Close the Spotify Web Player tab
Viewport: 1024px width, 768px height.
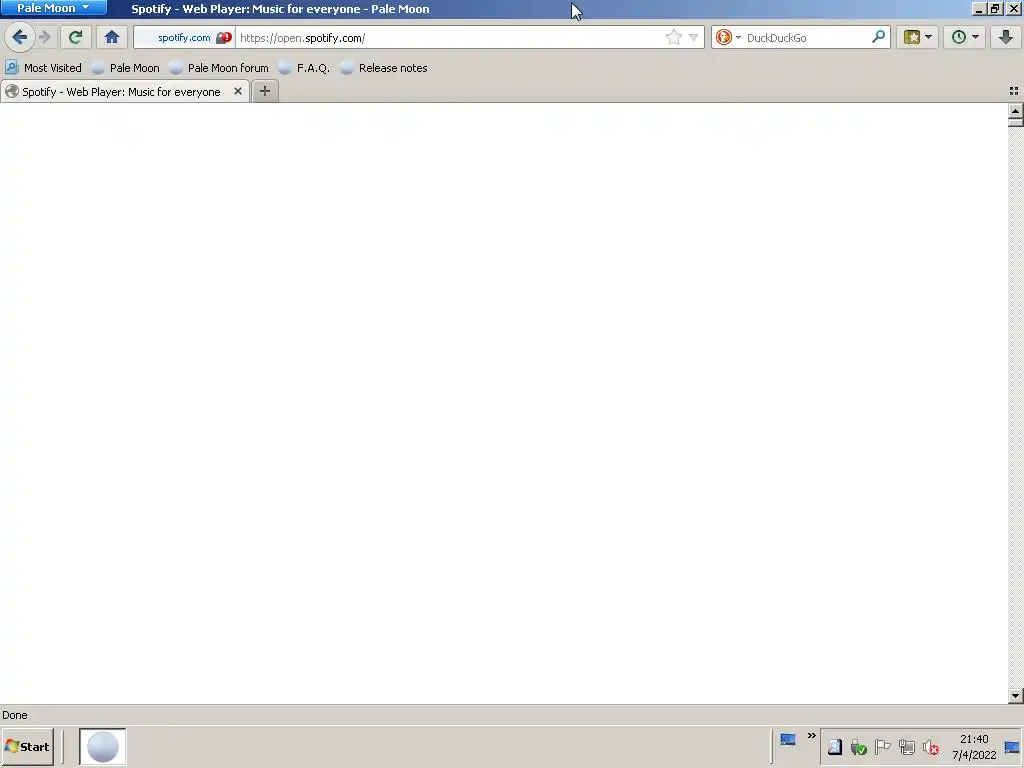point(238,91)
